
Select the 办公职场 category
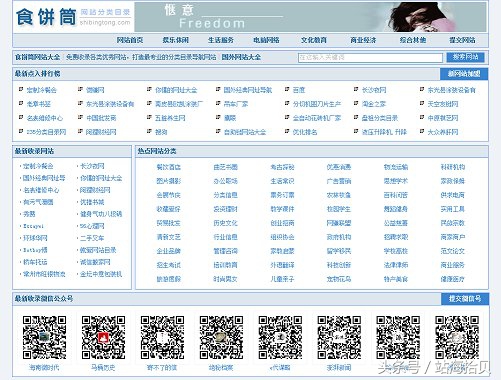point(225,181)
